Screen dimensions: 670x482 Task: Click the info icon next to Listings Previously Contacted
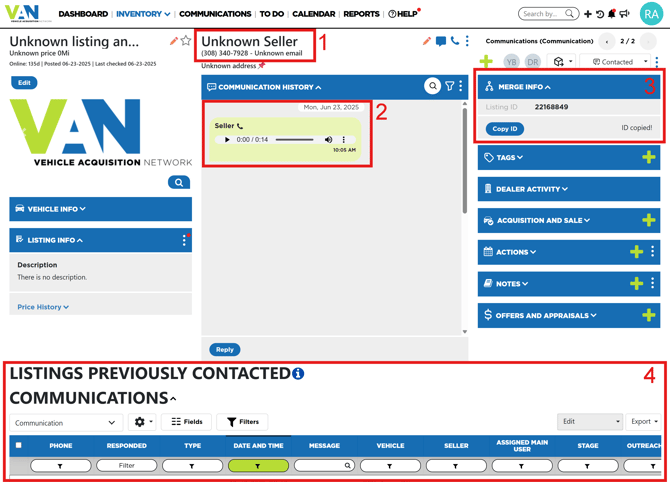(298, 374)
